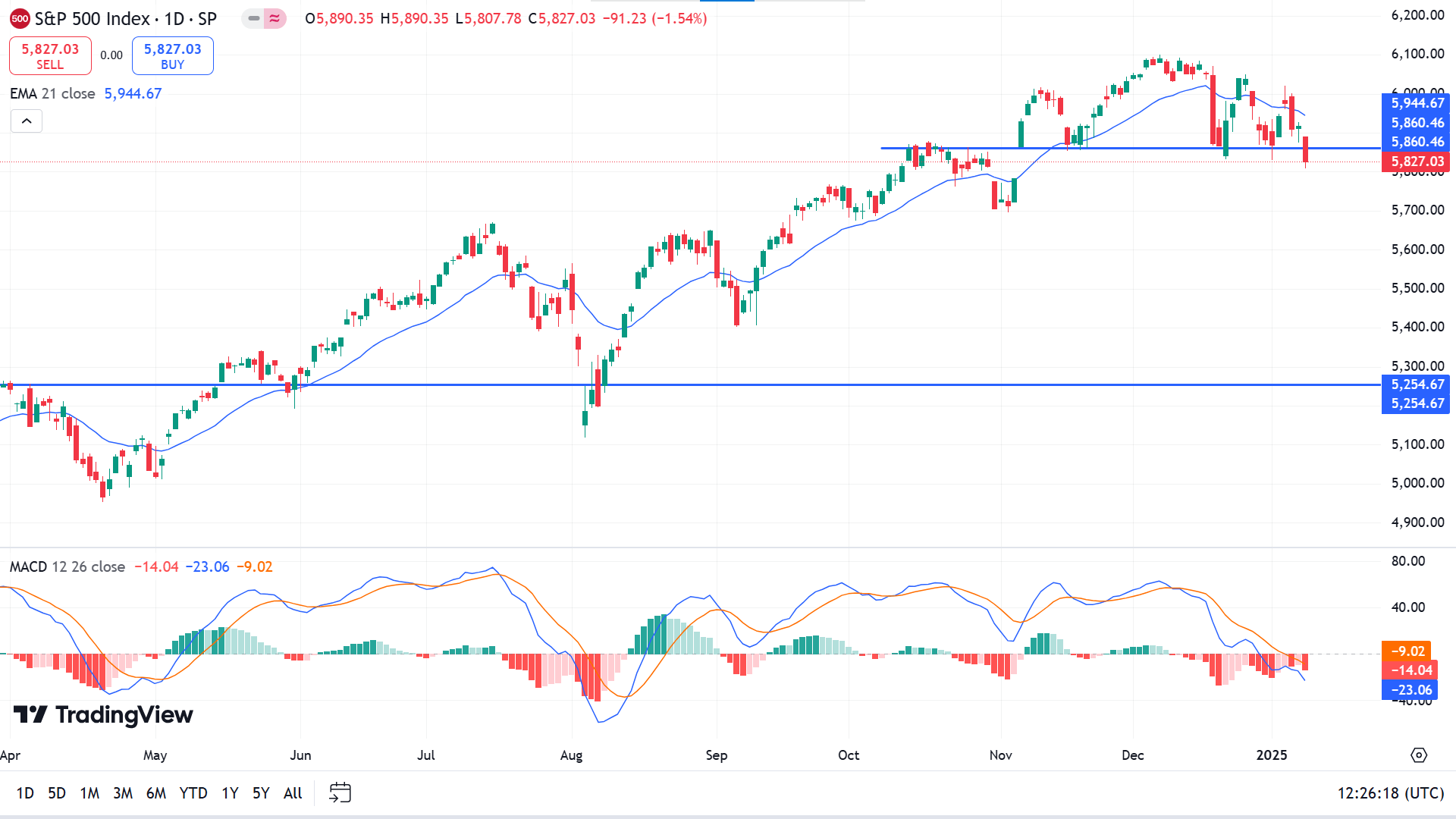Viewport: 1456px width, 819px height.
Task: Select the 5D time range
Action: tap(57, 793)
